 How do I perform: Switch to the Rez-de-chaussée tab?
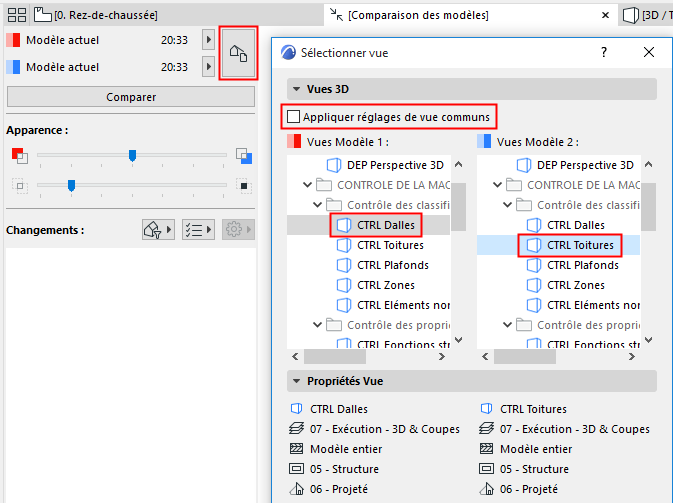[96, 15]
